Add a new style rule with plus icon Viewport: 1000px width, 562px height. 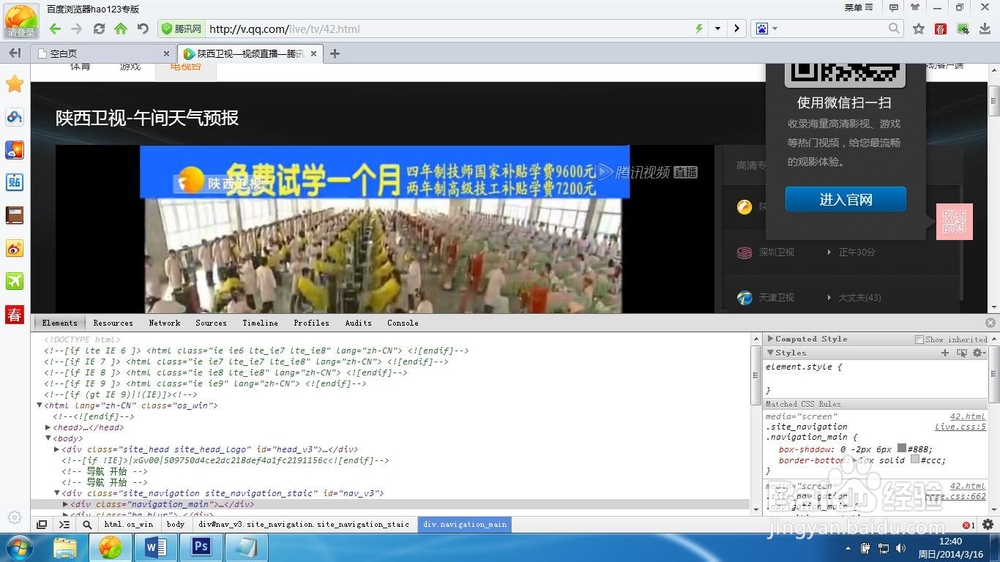(945, 353)
